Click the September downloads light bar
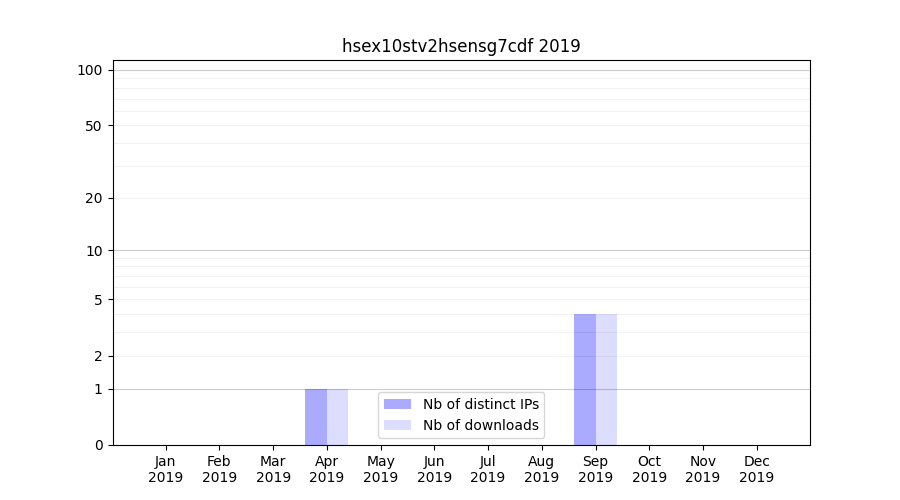The height and width of the screenshot is (500, 900). click(606, 379)
